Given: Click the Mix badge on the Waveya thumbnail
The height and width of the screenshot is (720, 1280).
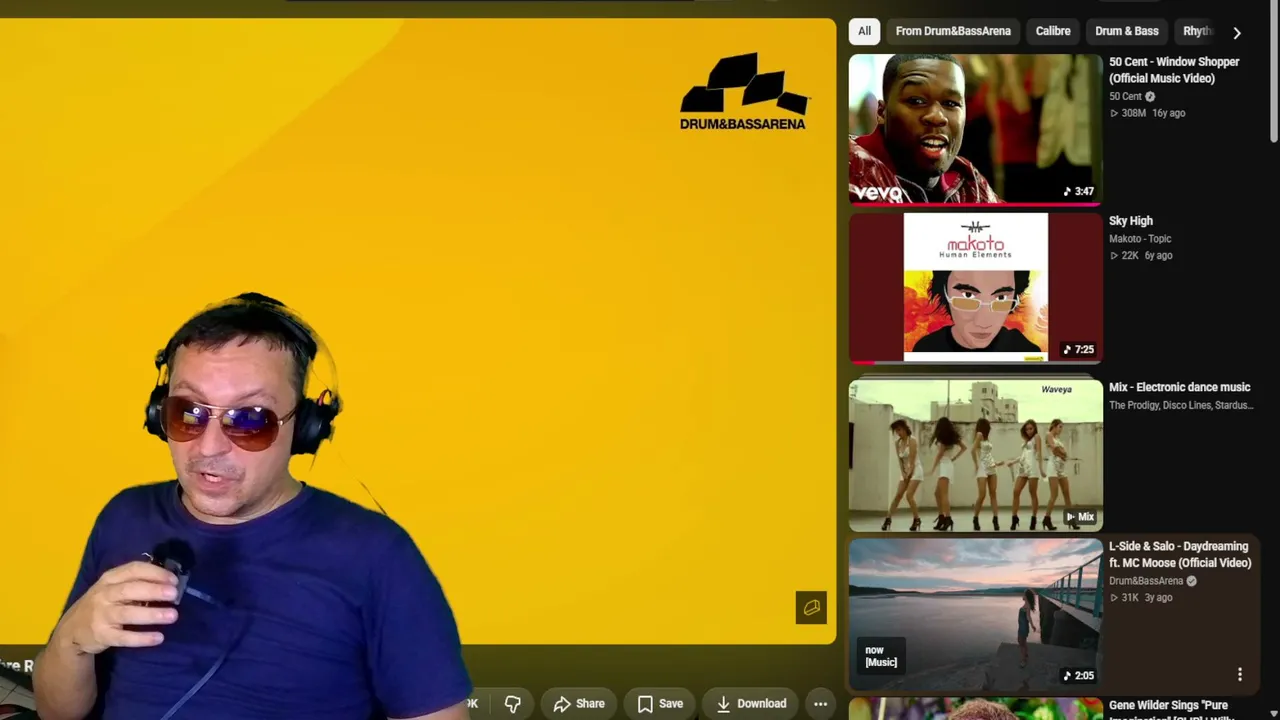Looking at the screenshot, I should tap(1080, 517).
